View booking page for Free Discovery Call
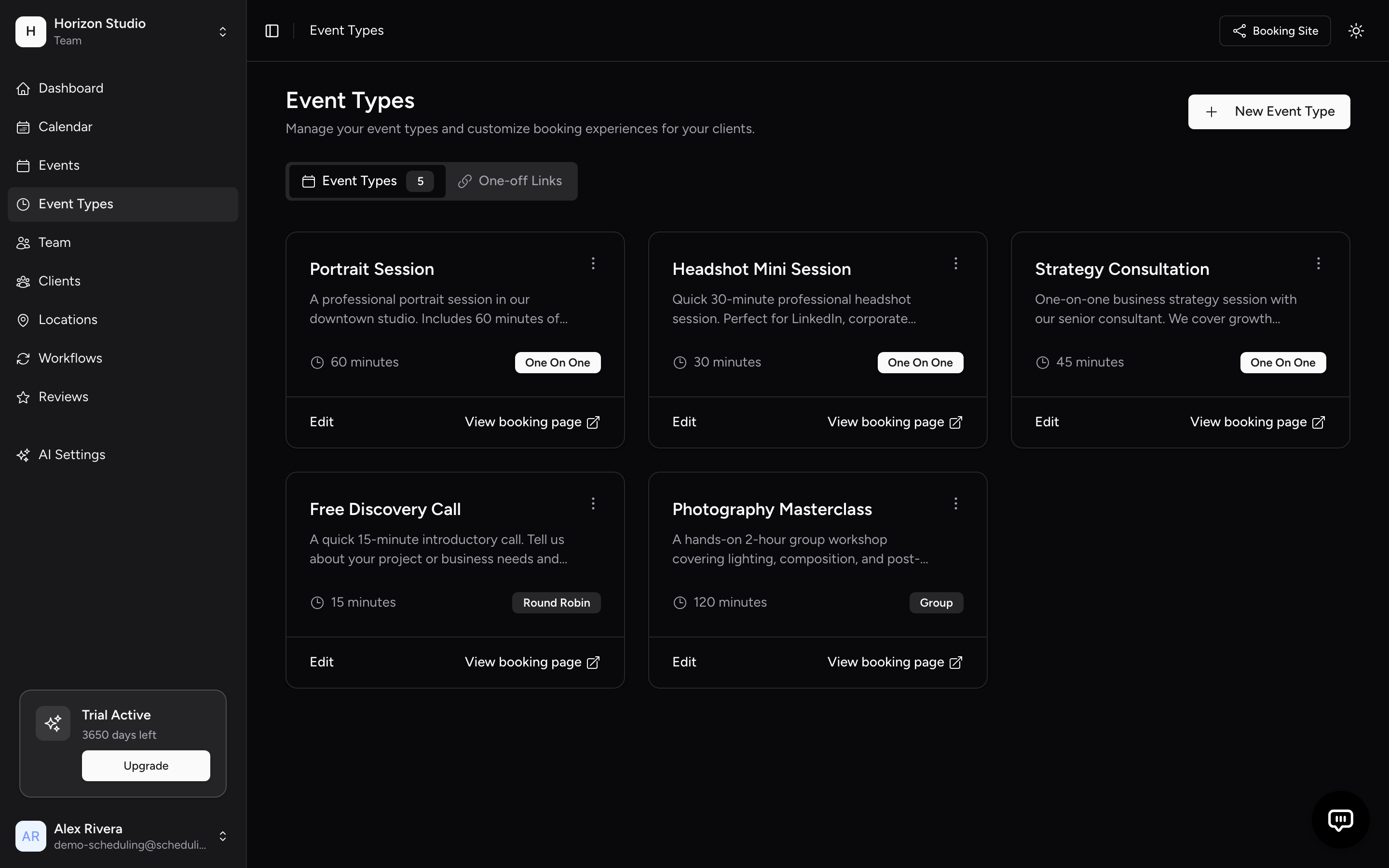Screen dimensions: 1389x868 (532, 662)
